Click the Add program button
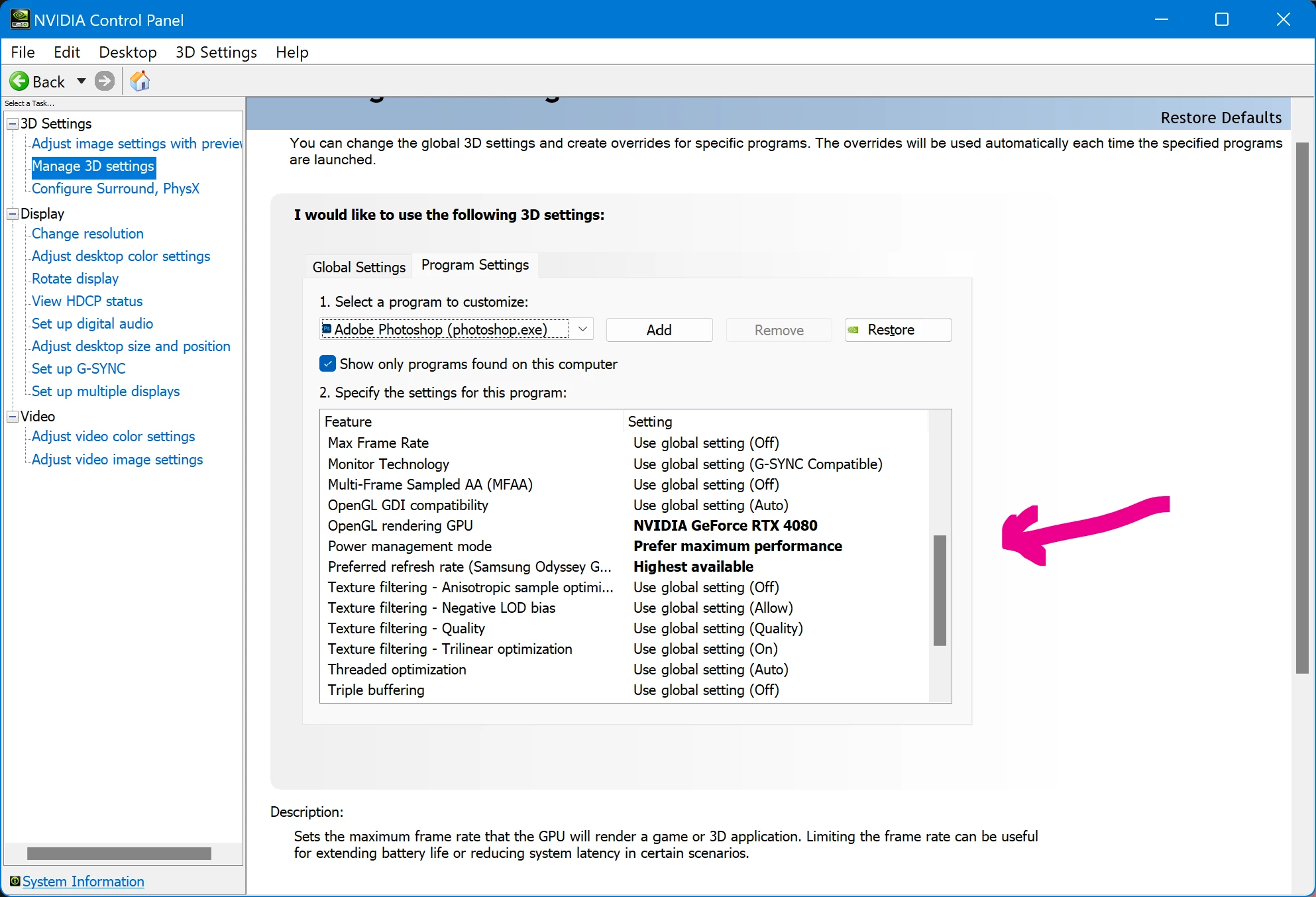 point(659,330)
